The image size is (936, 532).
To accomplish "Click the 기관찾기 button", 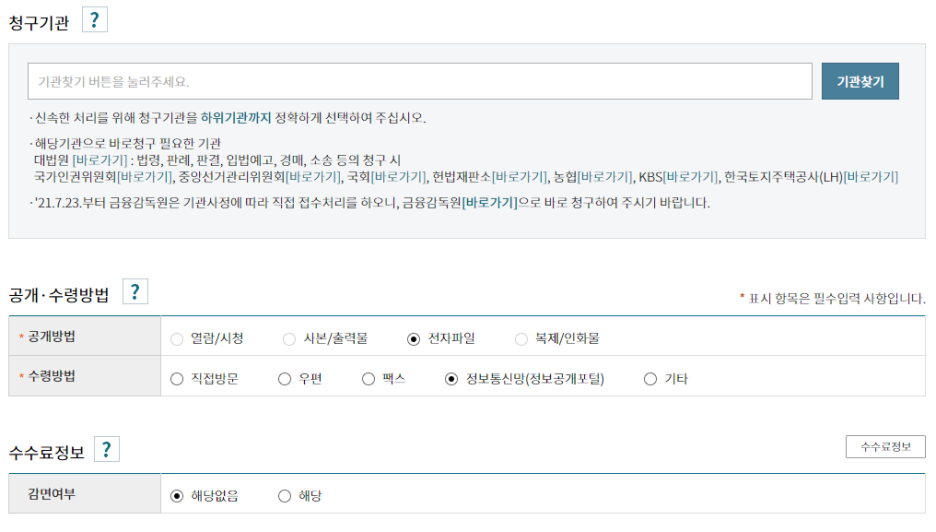I will [x=860, y=82].
